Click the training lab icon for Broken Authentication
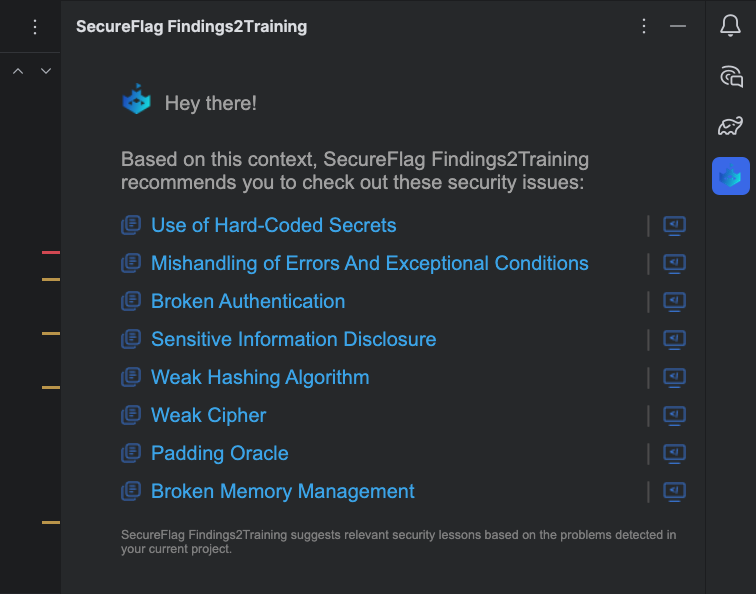756x594 pixels. [x=675, y=302]
